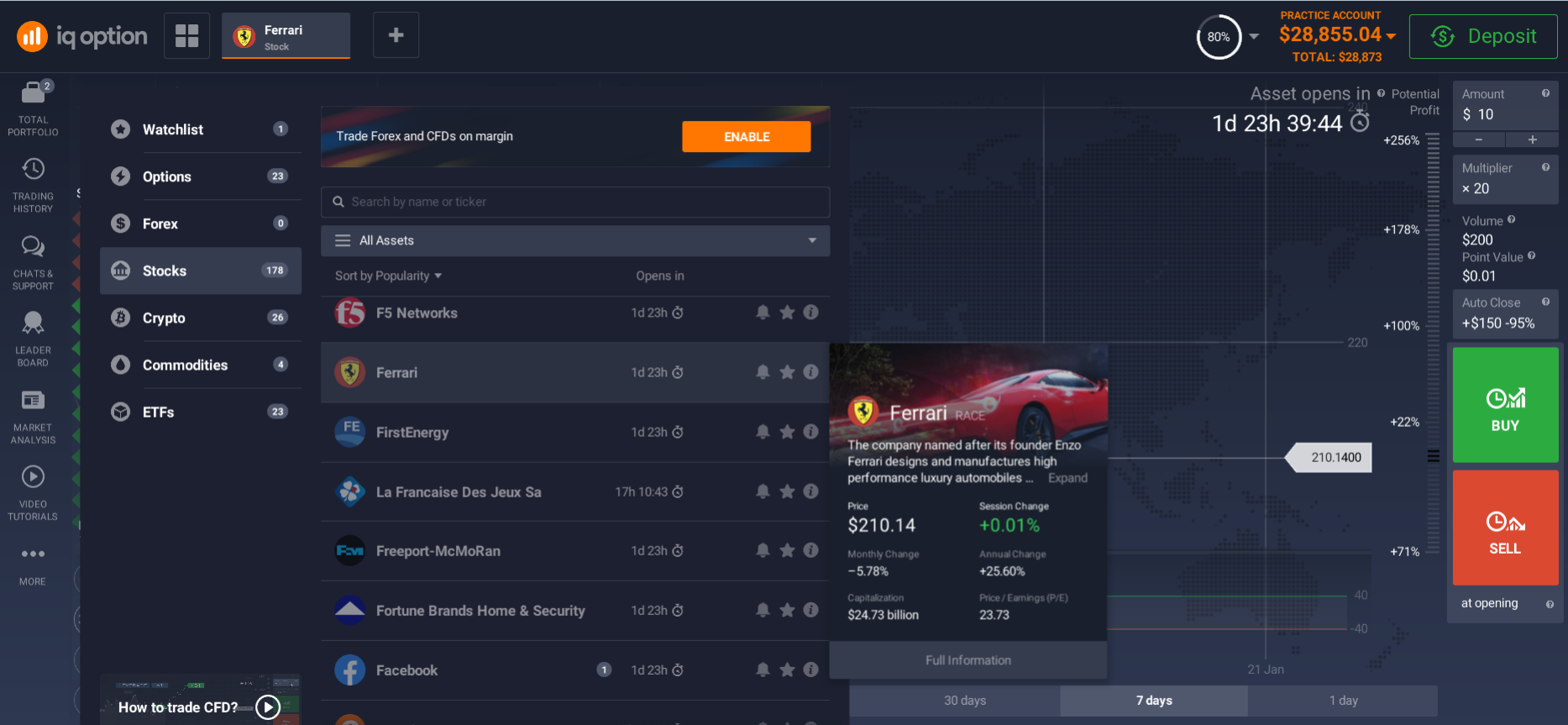Select the Watchlist category
Viewport: 1568px width, 725px height.
pos(201,129)
